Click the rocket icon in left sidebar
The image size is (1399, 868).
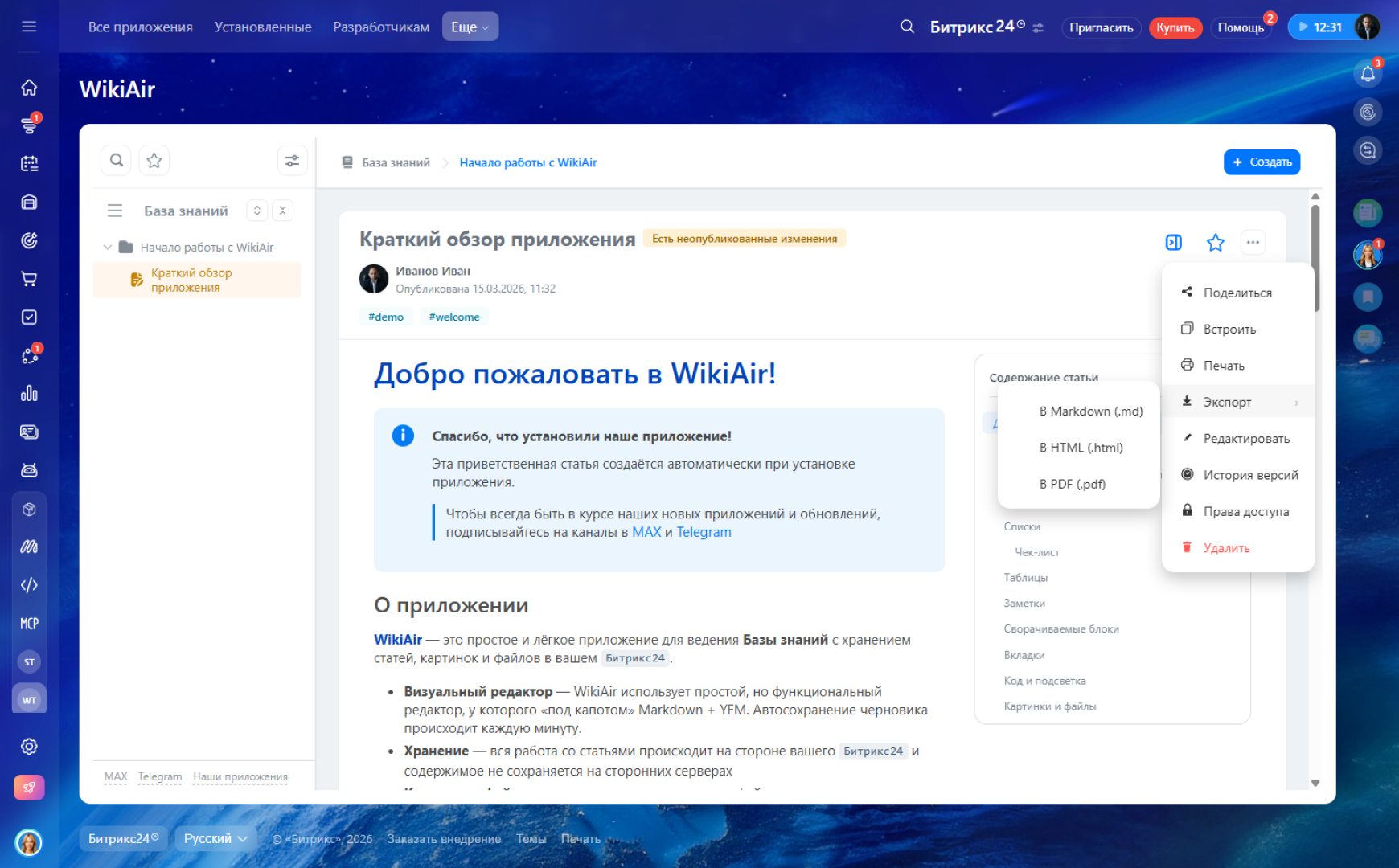29,788
